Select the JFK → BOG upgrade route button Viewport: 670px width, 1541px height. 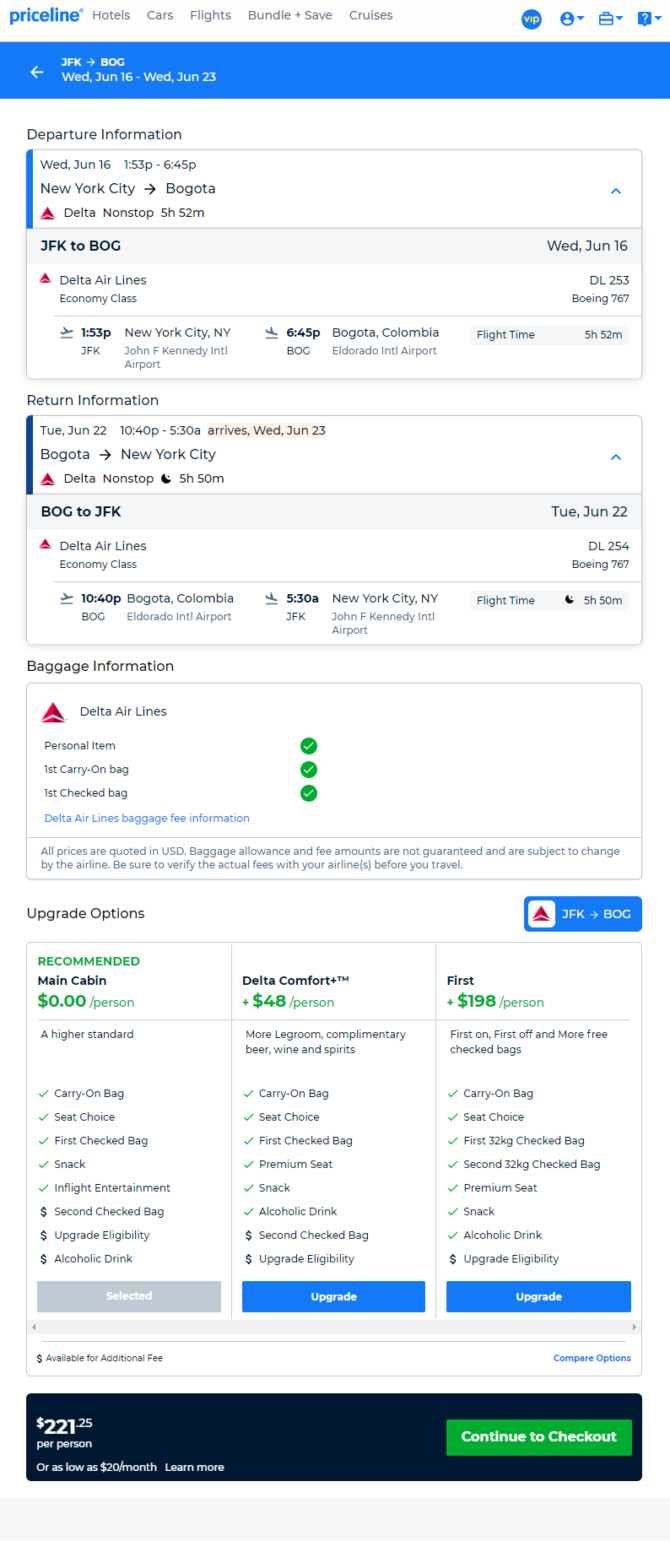coord(583,914)
